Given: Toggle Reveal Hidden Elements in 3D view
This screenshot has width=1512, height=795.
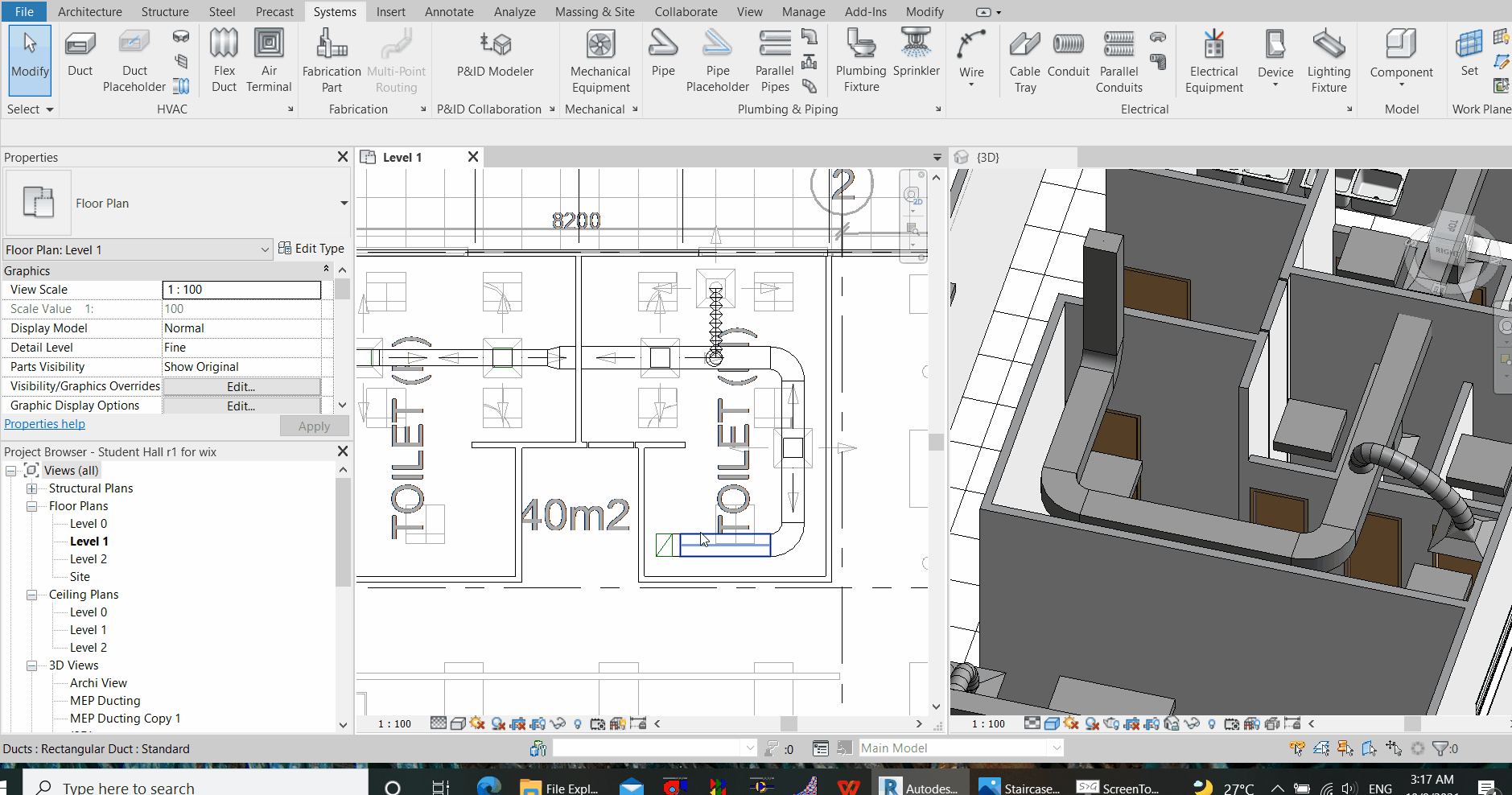Looking at the screenshot, I should coord(1212,723).
